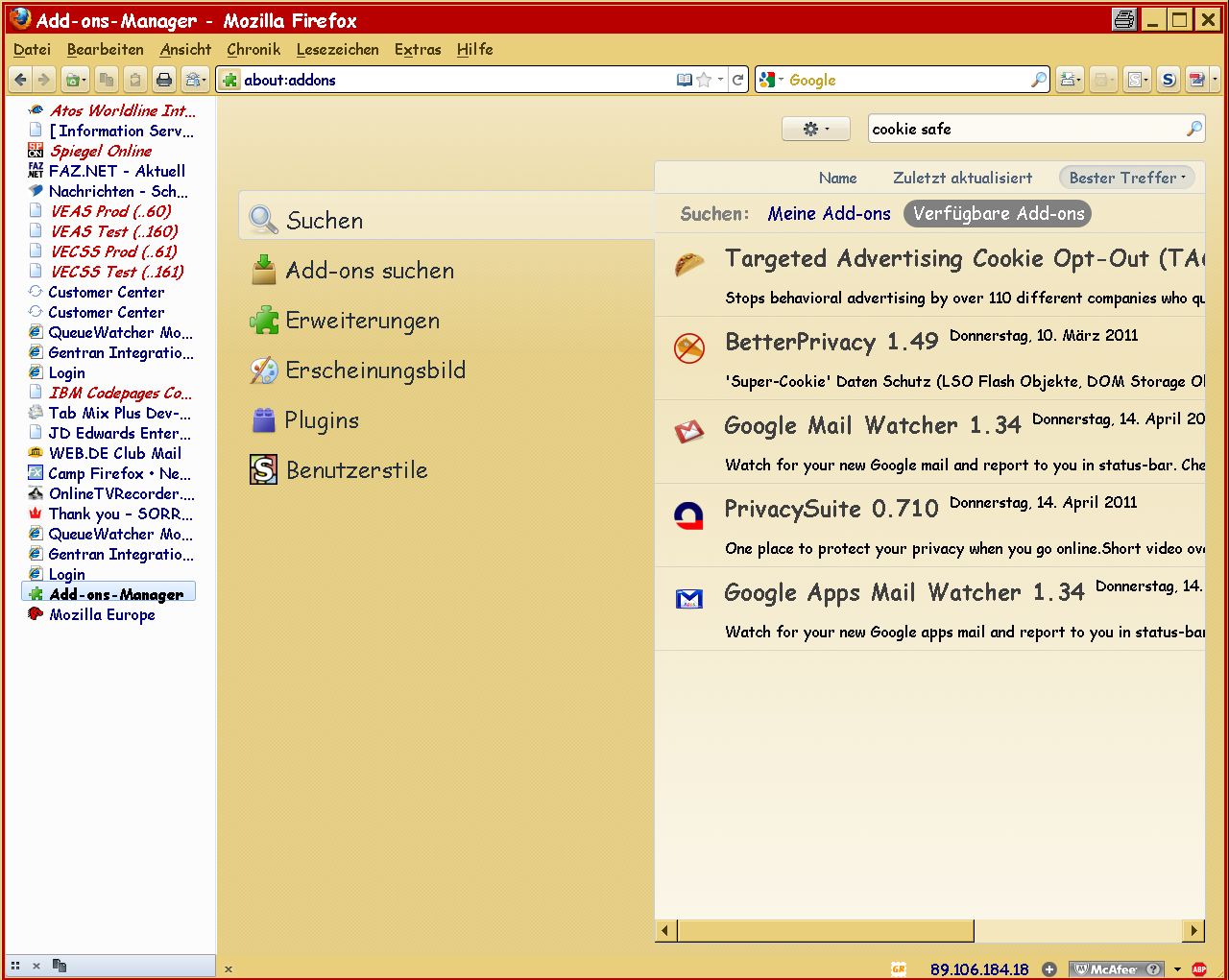Click the magnifier in the add-on search field

1193,129
